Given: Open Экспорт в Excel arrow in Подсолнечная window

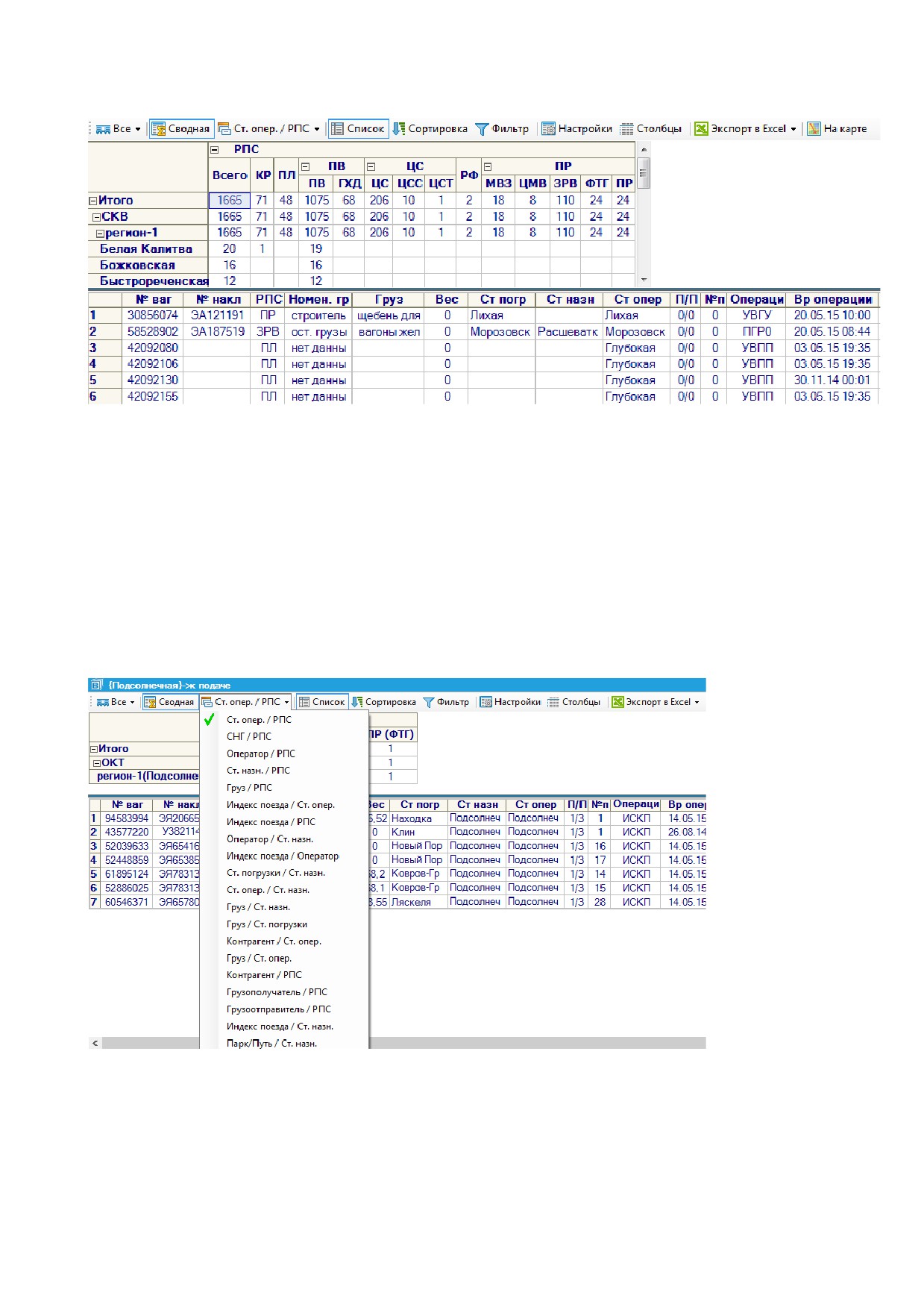Looking at the screenshot, I should pos(697,702).
